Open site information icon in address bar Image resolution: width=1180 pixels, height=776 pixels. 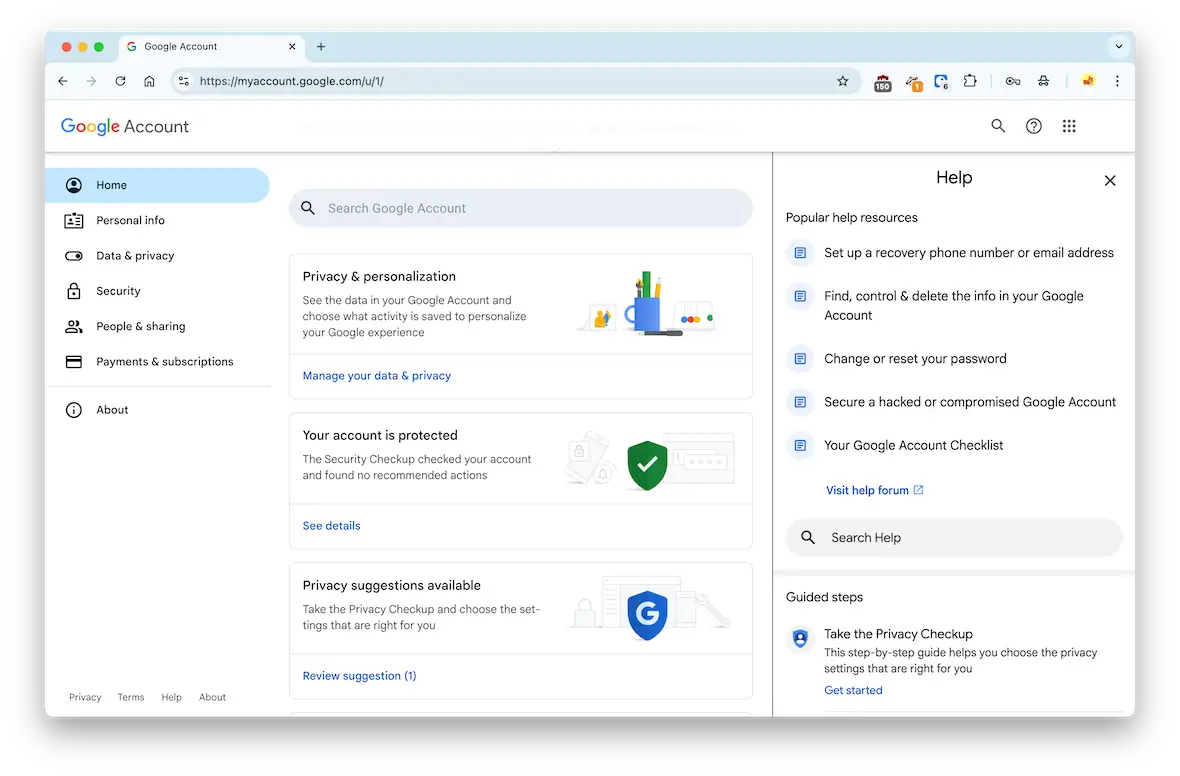184,81
